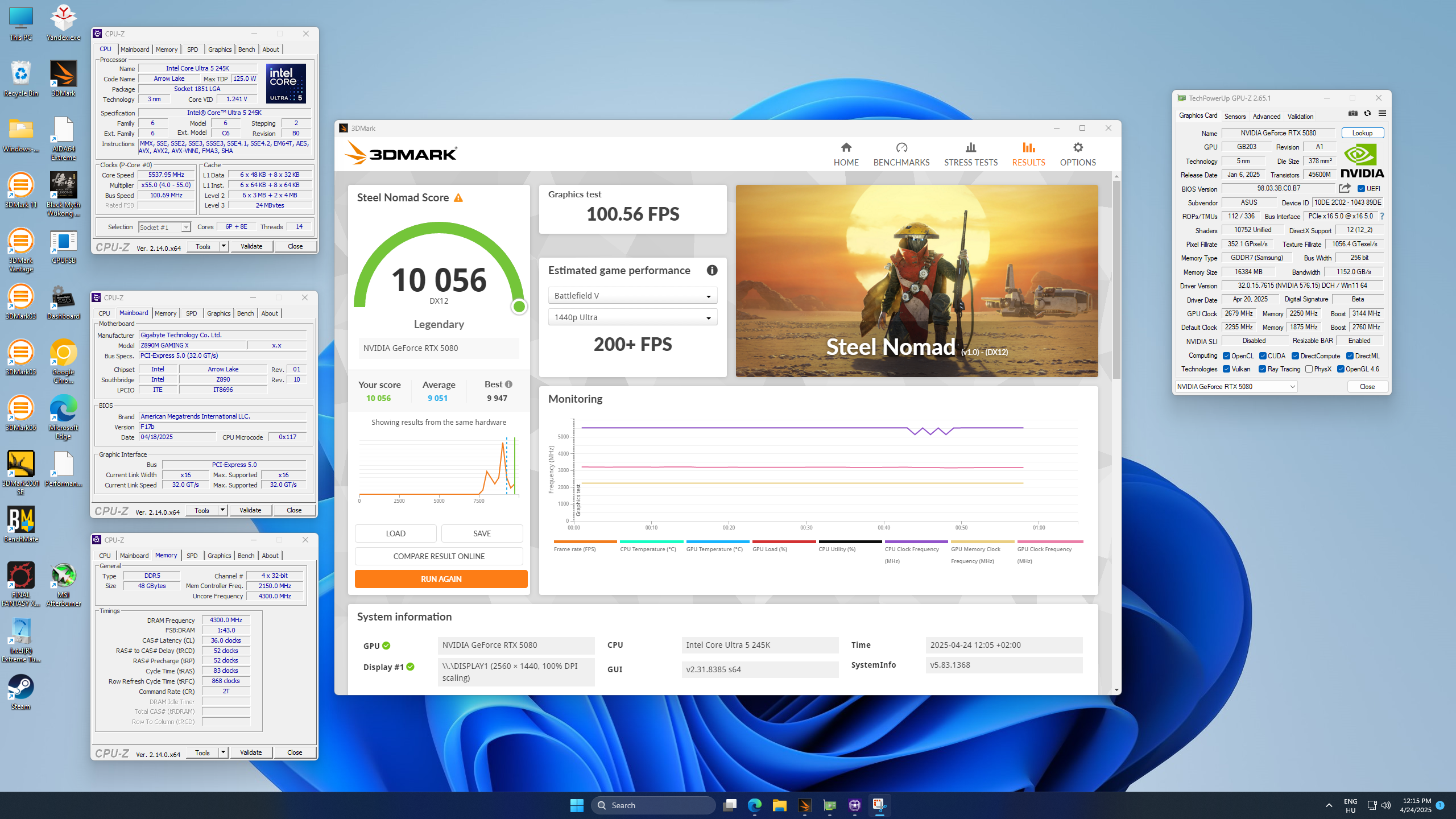Screen dimensions: 1456x819
Task: Click the LOAD button in 3DMark
Action: (x=395, y=533)
